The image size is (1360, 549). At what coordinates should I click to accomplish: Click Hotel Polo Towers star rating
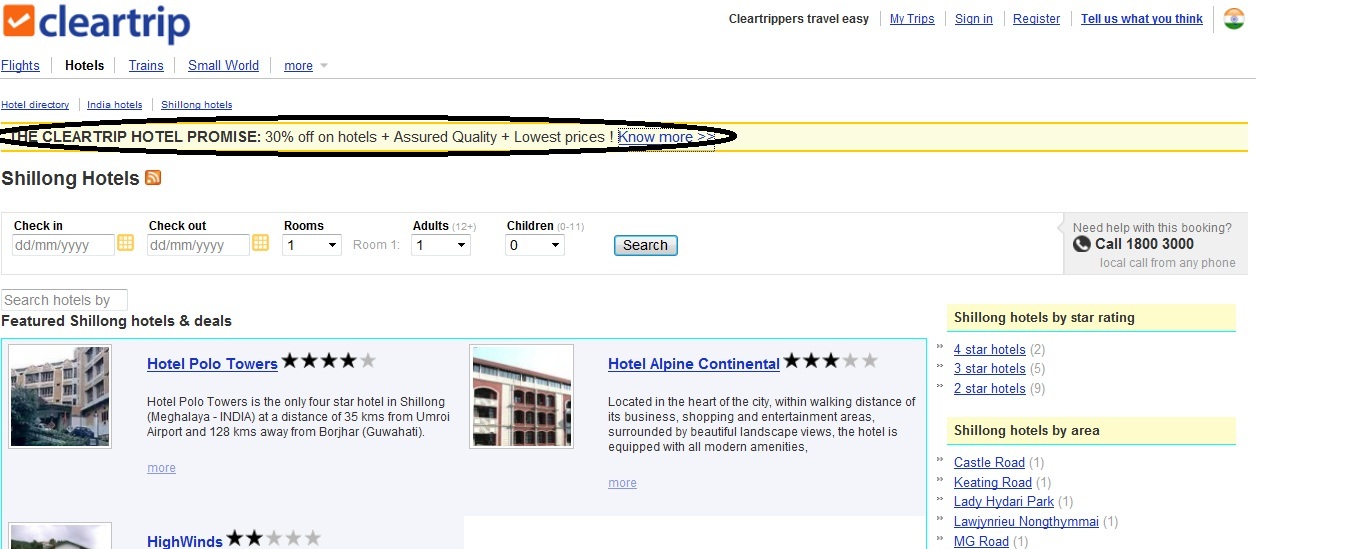tap(329, 361)
